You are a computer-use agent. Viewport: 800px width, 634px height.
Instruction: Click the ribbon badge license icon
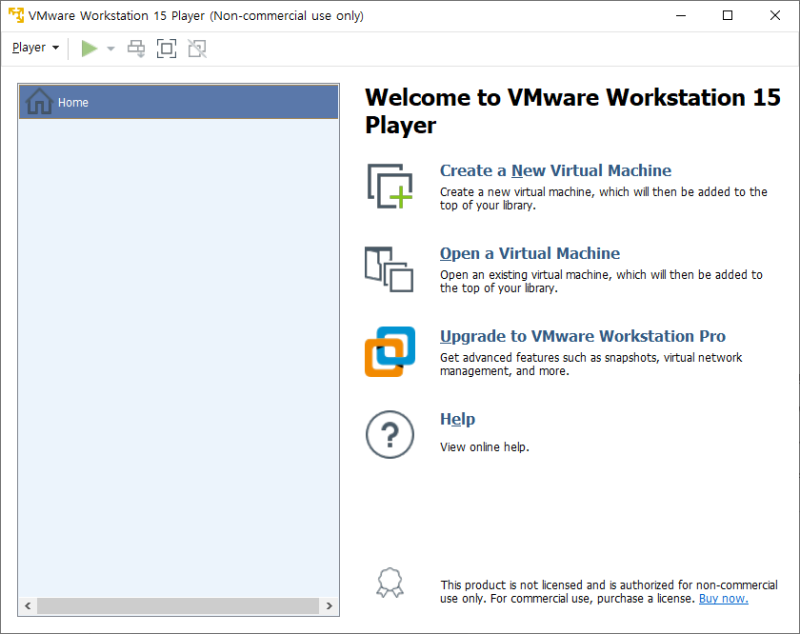coord(390,581)
